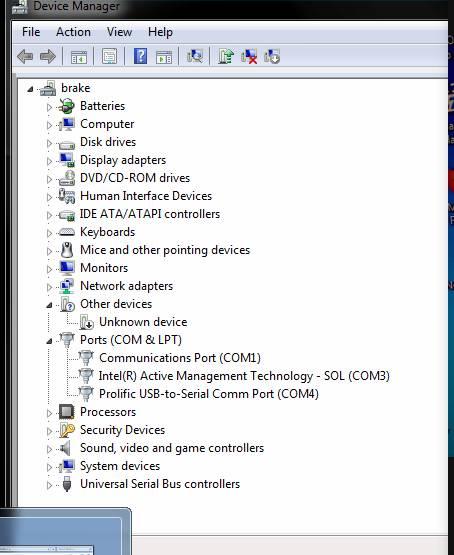Image resolution: width=454 pixels, height=555 pixels.
Task: Expand the Batteries category
Action: [x=49, y=107]
